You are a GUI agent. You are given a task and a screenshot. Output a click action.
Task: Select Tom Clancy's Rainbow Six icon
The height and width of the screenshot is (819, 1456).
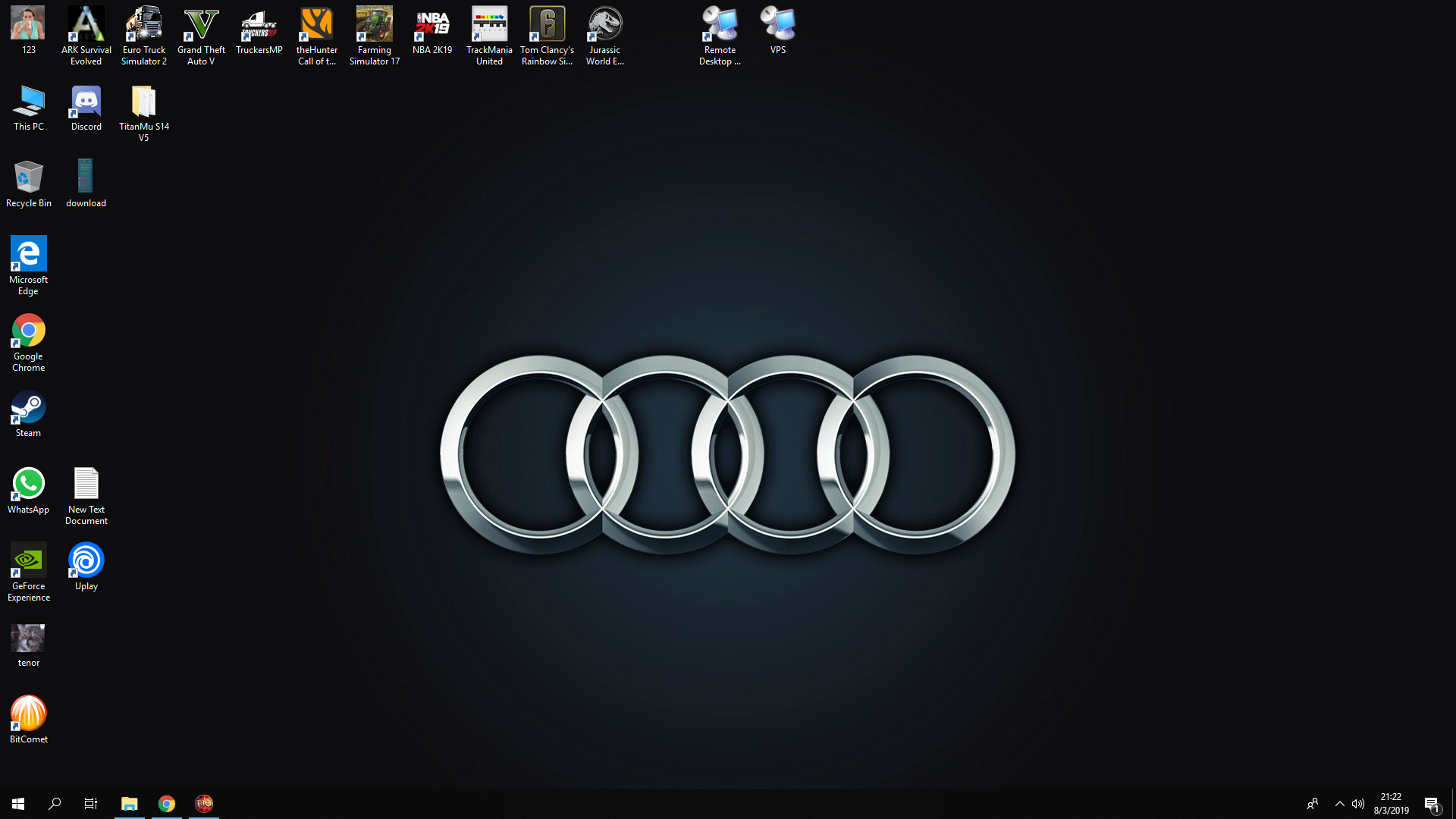coord(548,36)
